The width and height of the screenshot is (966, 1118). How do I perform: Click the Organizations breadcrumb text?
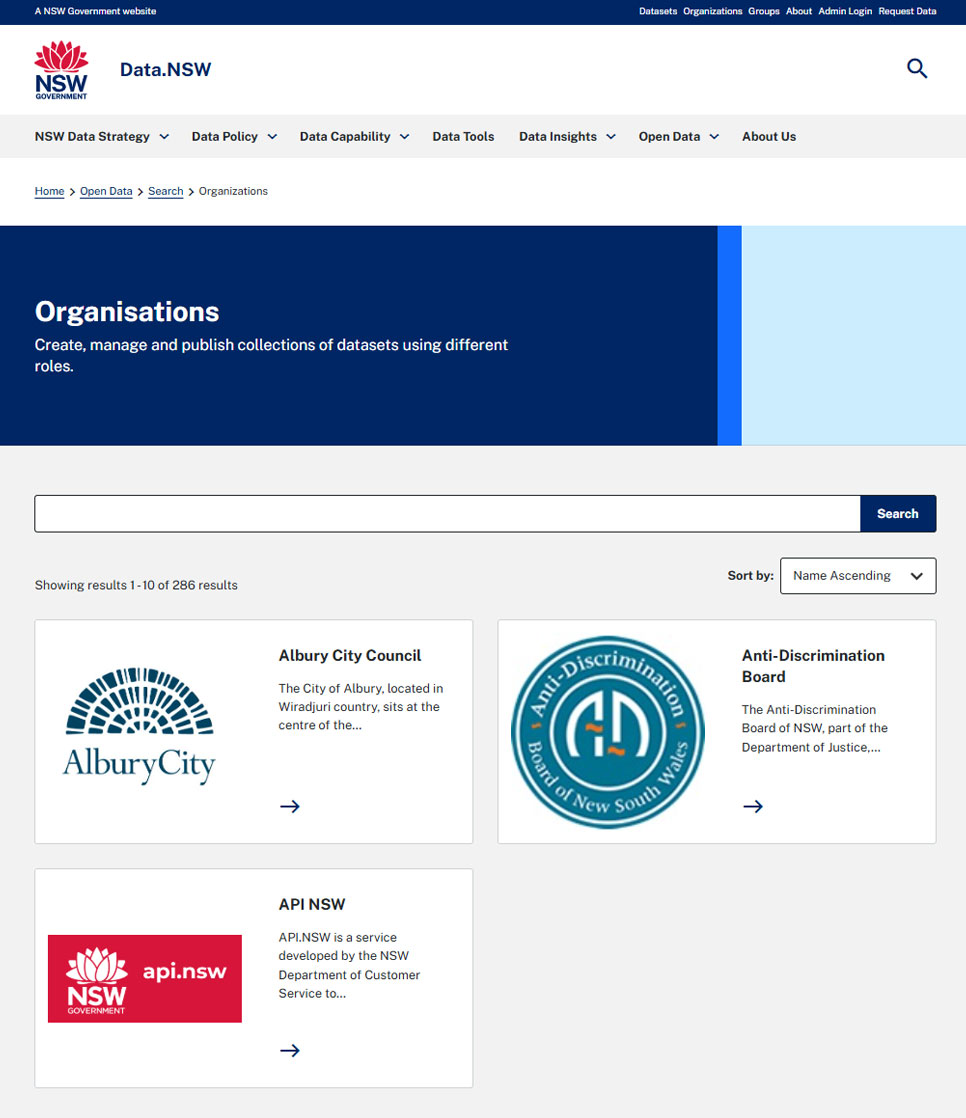point(233,191)
